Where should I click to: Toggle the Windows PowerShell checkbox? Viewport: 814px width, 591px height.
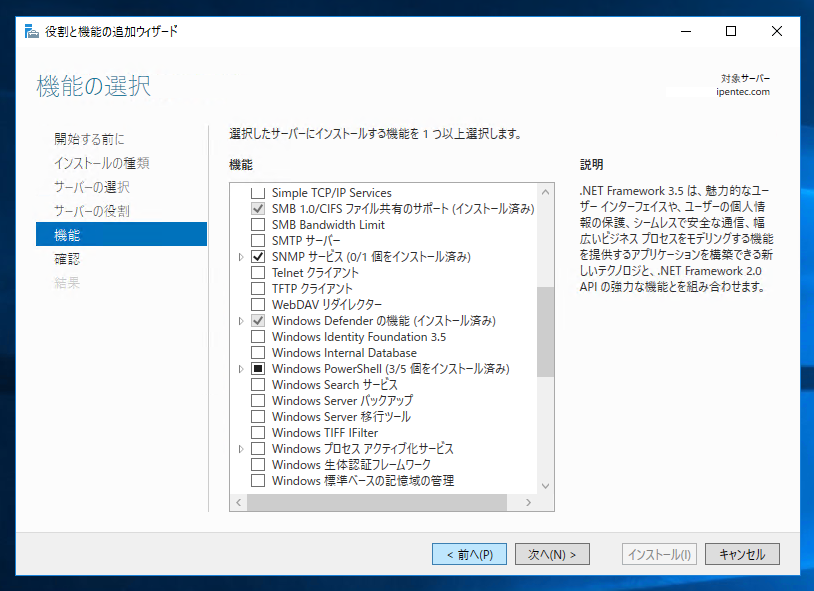pyautogui.click(x=258, y=369)
